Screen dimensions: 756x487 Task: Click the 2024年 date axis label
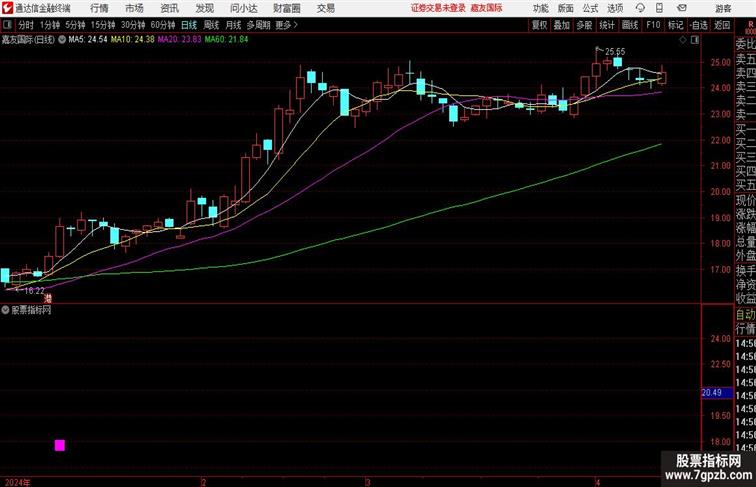17,482
